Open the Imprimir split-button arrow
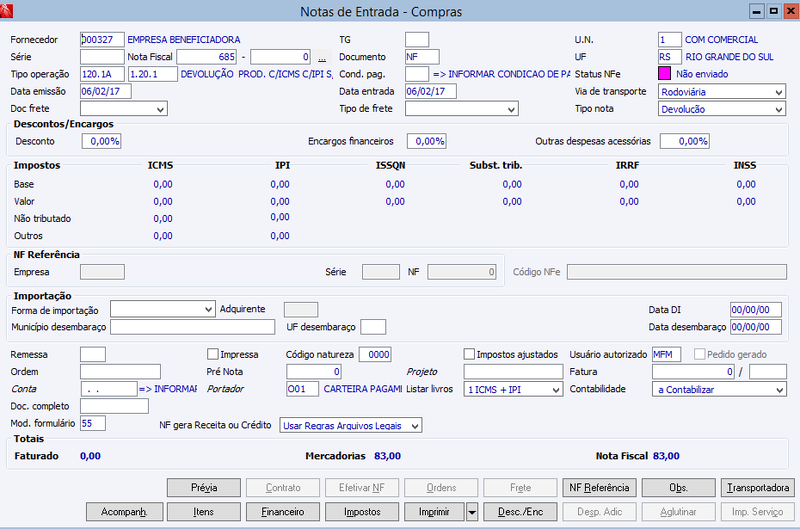 (x=472, y=512)
